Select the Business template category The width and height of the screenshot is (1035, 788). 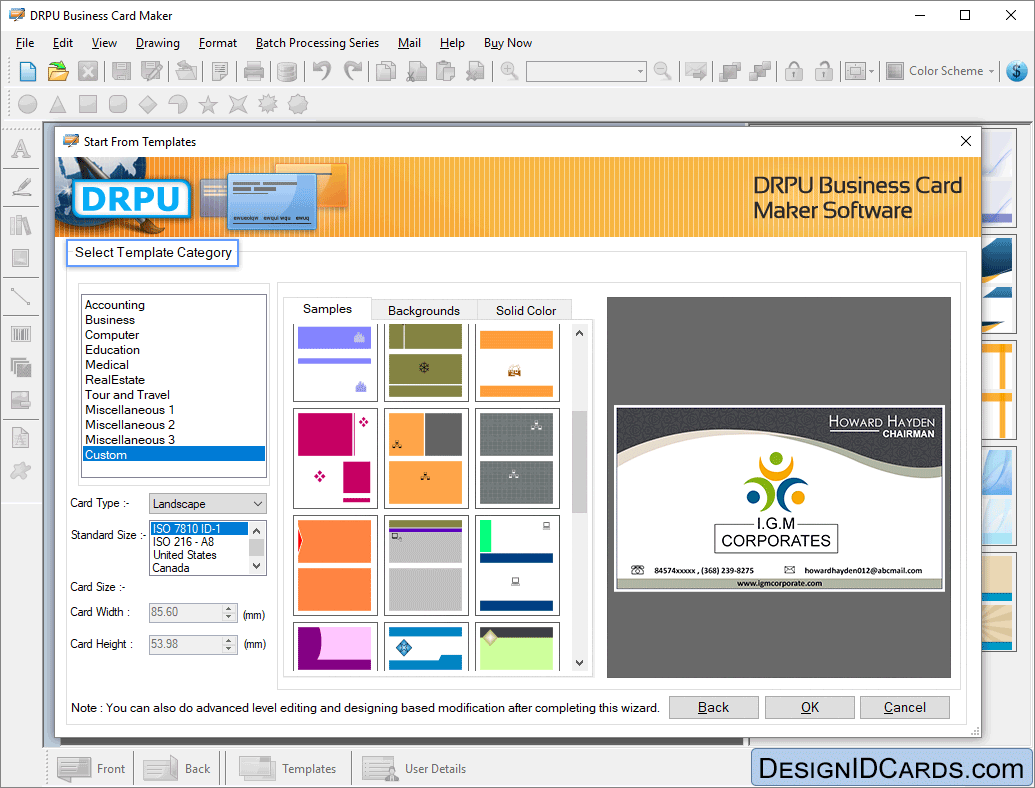click(174, 320)
